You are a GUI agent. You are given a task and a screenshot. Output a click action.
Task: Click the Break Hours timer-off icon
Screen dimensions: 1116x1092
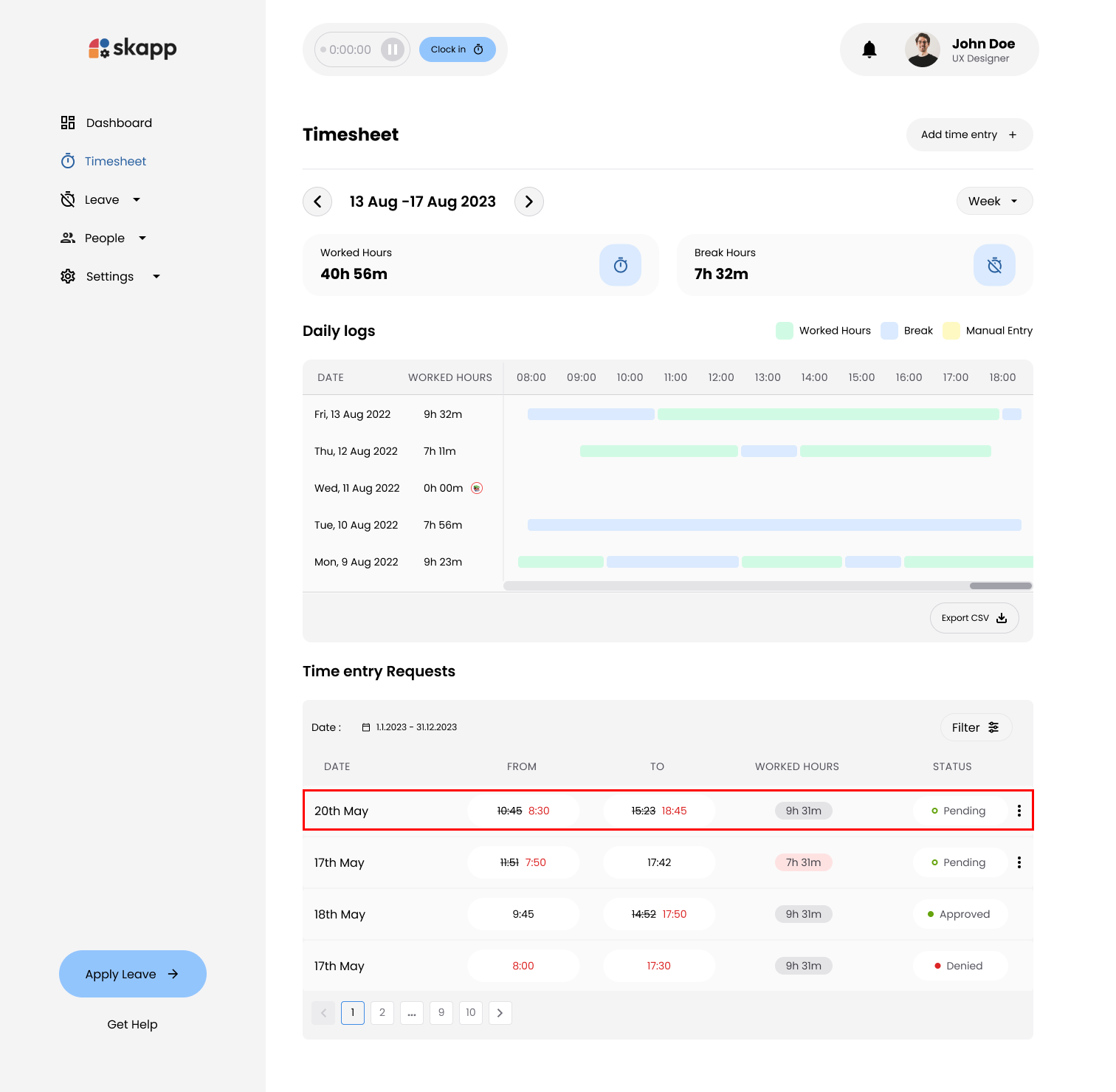coord(994,265)
